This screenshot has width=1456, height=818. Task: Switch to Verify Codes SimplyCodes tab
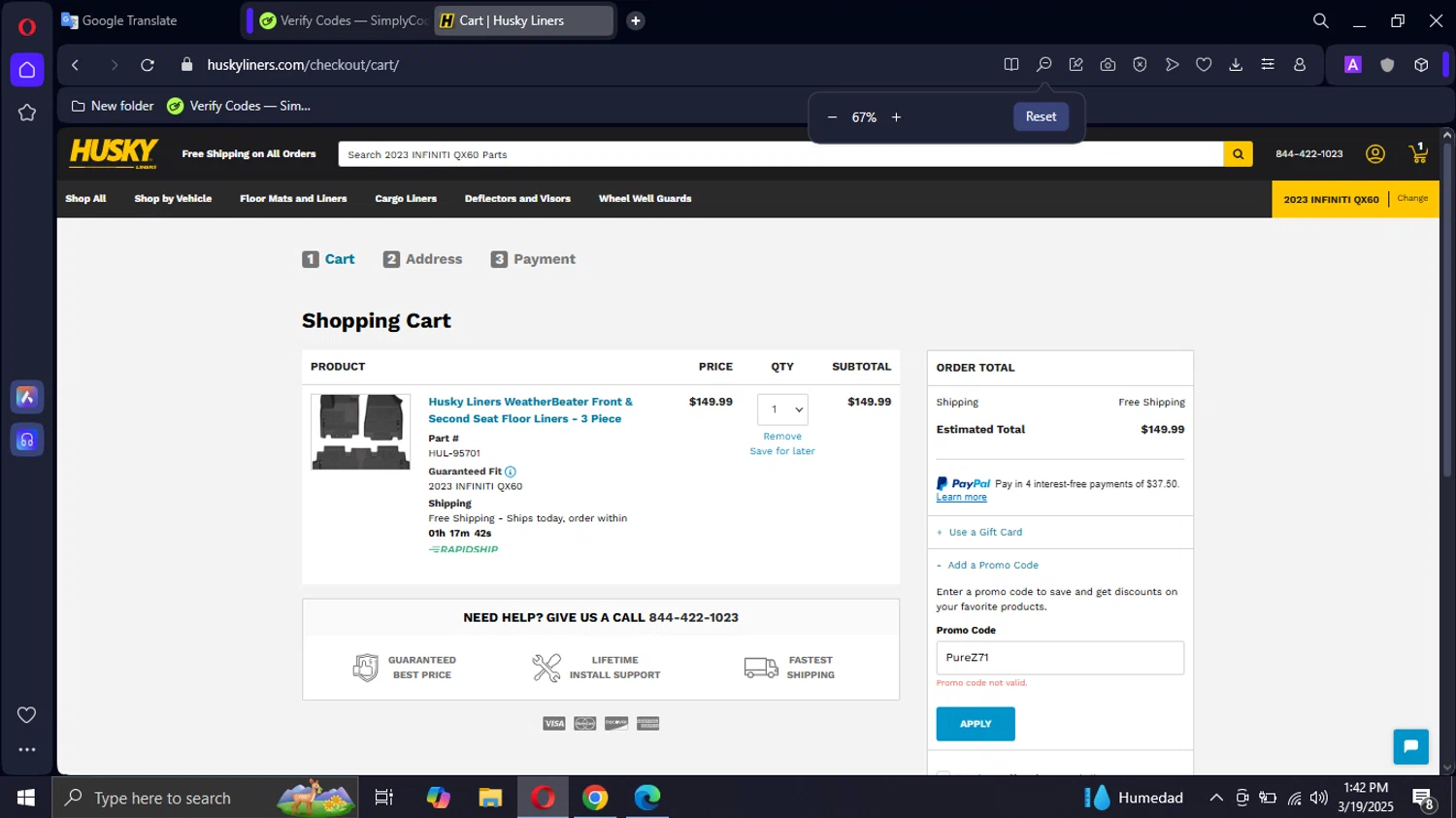click(343, 20)
